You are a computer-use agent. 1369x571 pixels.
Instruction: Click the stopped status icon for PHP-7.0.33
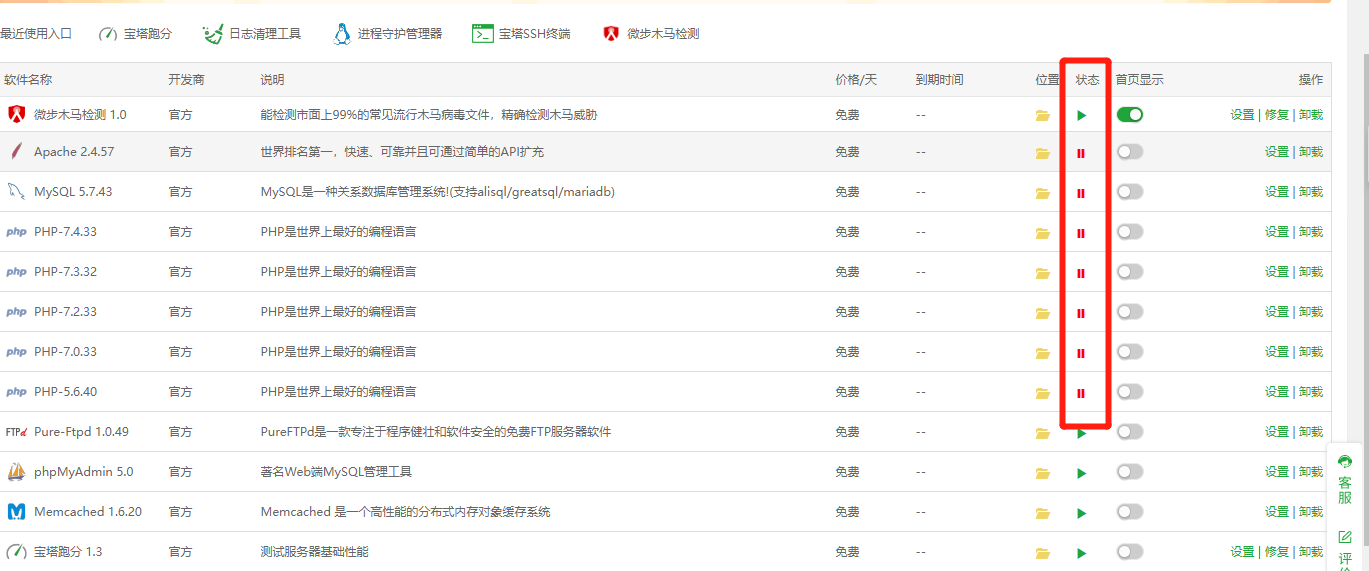[1081, 353]
